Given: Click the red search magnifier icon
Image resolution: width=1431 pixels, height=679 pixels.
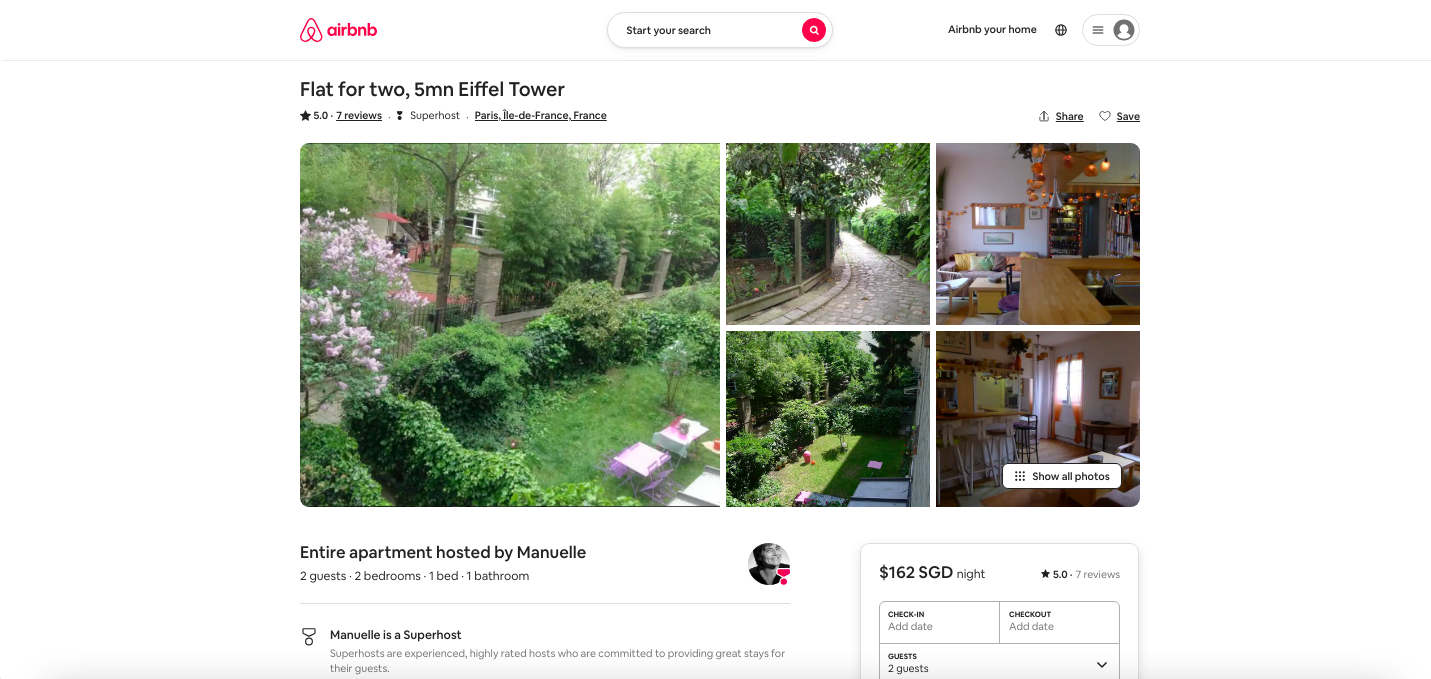Looking at the screenshot, I should (814, 30).
